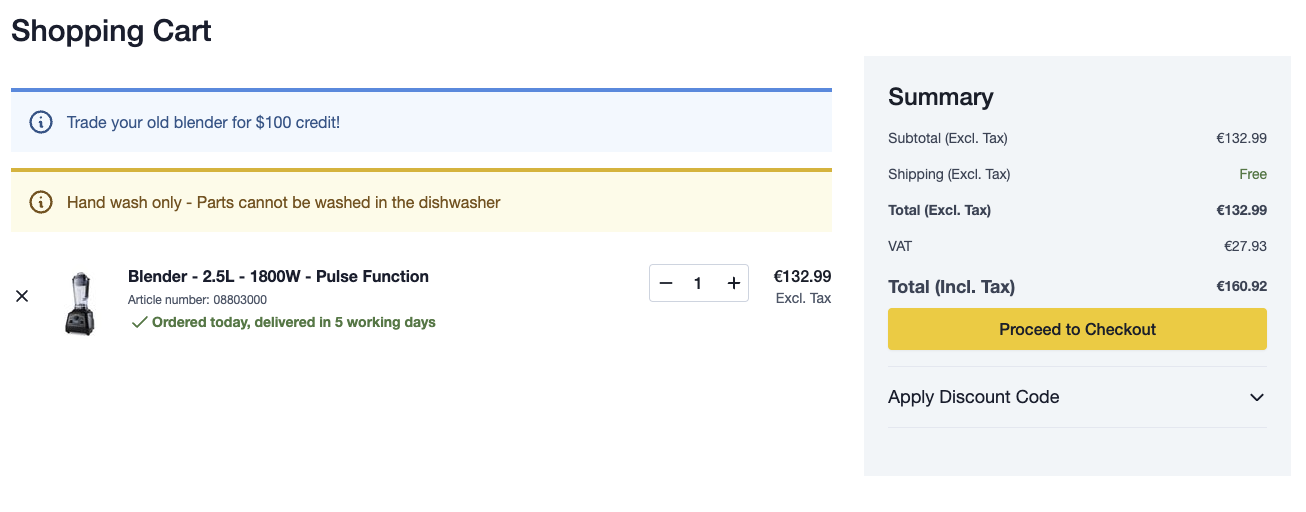Click the item price €132.99 Excl. Tax
Viewport: 1306px width, 512px height.
click(x=802, y=277)
